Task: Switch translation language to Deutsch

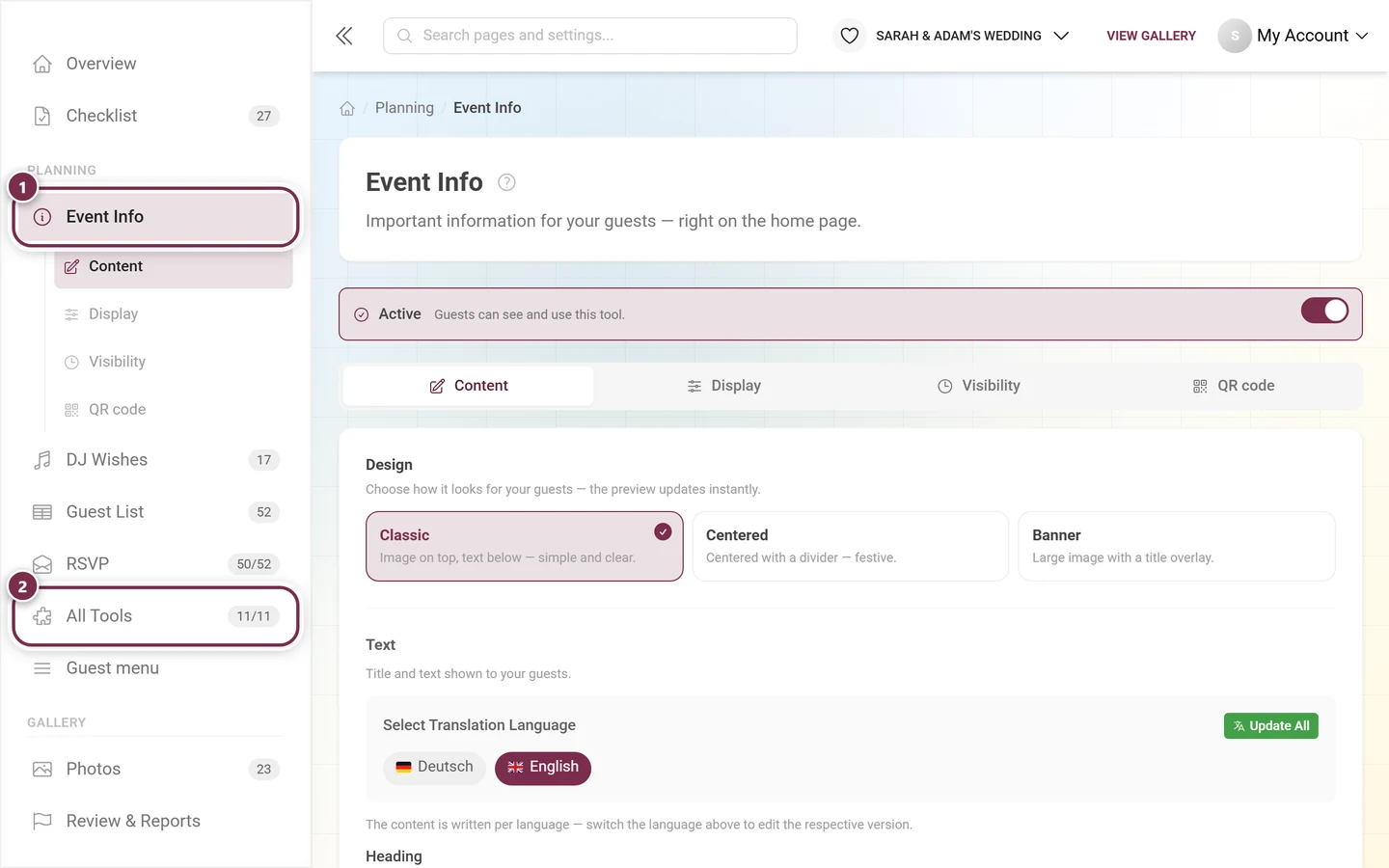Action: pyautogui.click(x=434, y=768)
